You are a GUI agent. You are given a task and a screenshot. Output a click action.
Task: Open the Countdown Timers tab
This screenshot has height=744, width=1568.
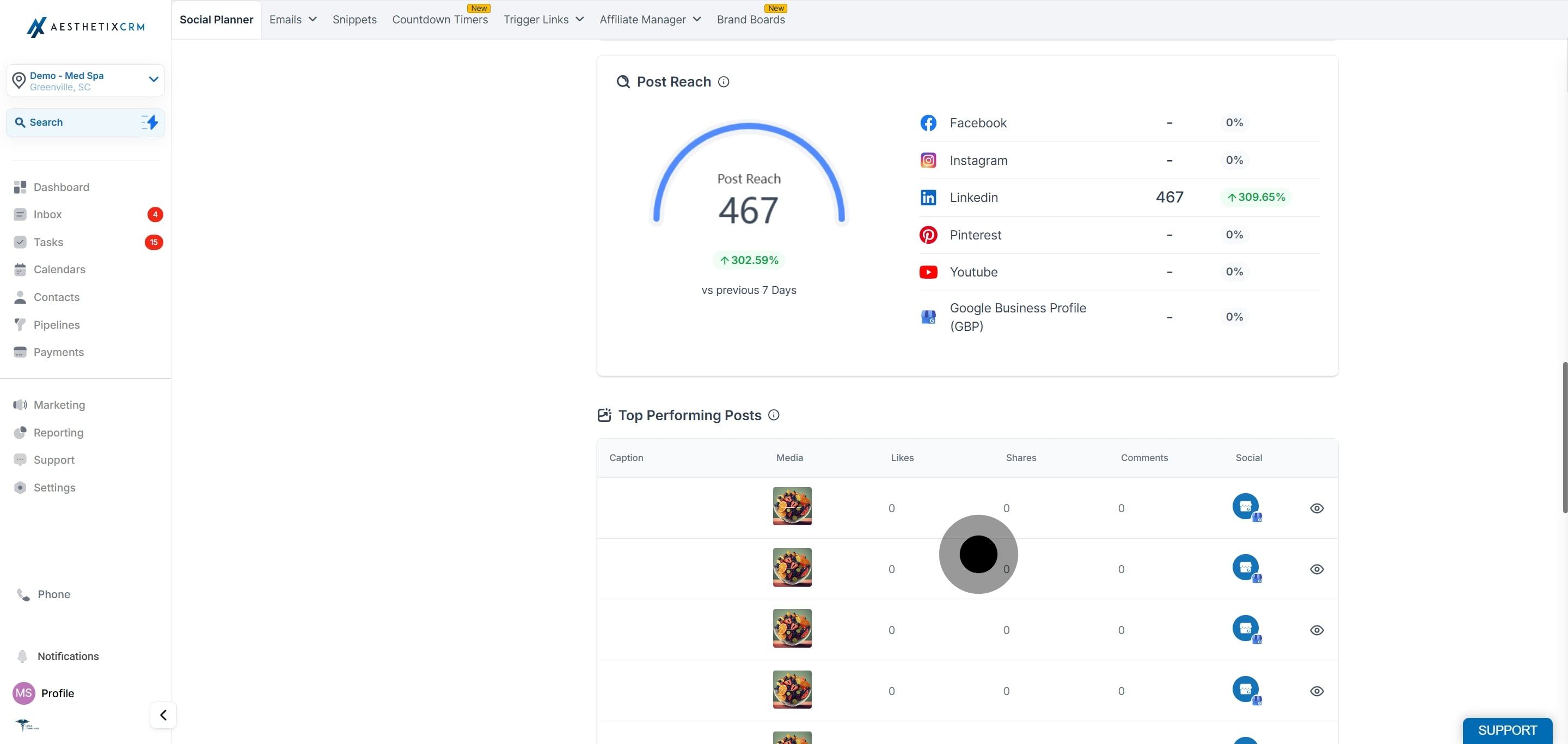(439, 20)
